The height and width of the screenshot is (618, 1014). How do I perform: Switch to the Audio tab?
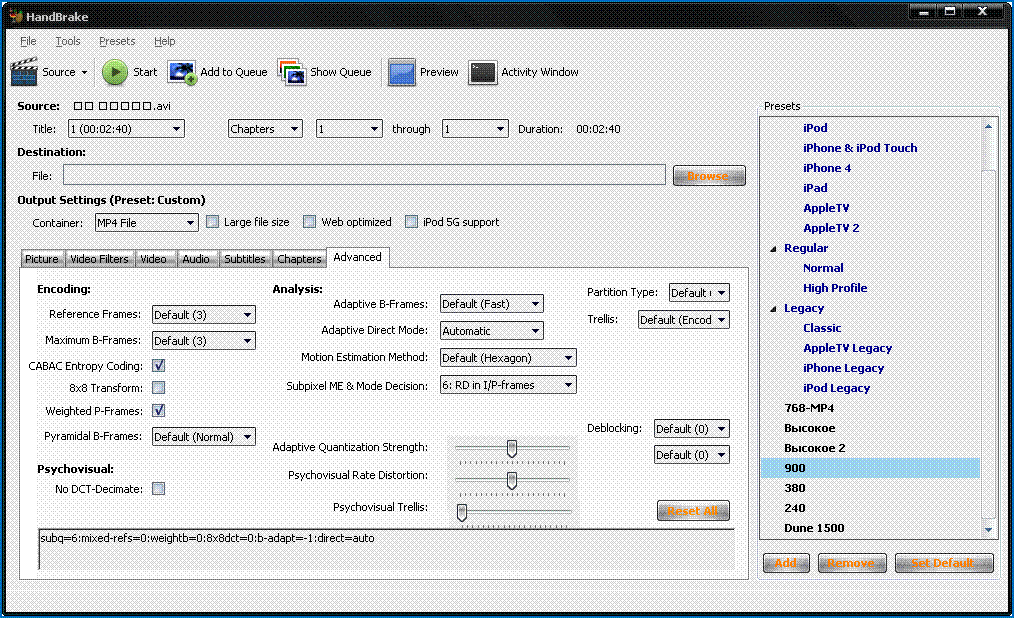(196, 259)
